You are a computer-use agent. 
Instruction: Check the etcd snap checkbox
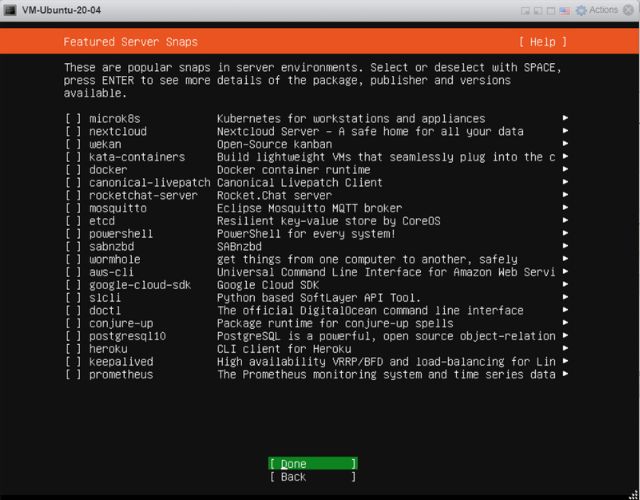tap(73, 221)
